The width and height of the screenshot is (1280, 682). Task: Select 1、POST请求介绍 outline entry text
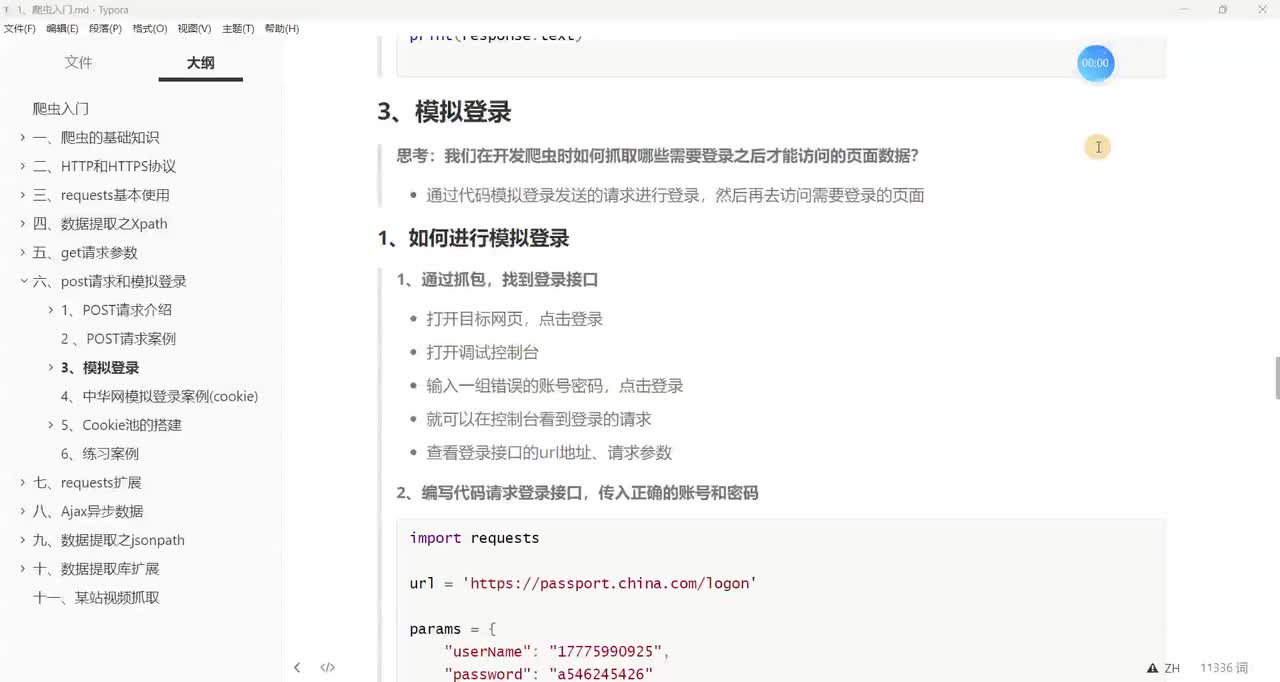116,310
